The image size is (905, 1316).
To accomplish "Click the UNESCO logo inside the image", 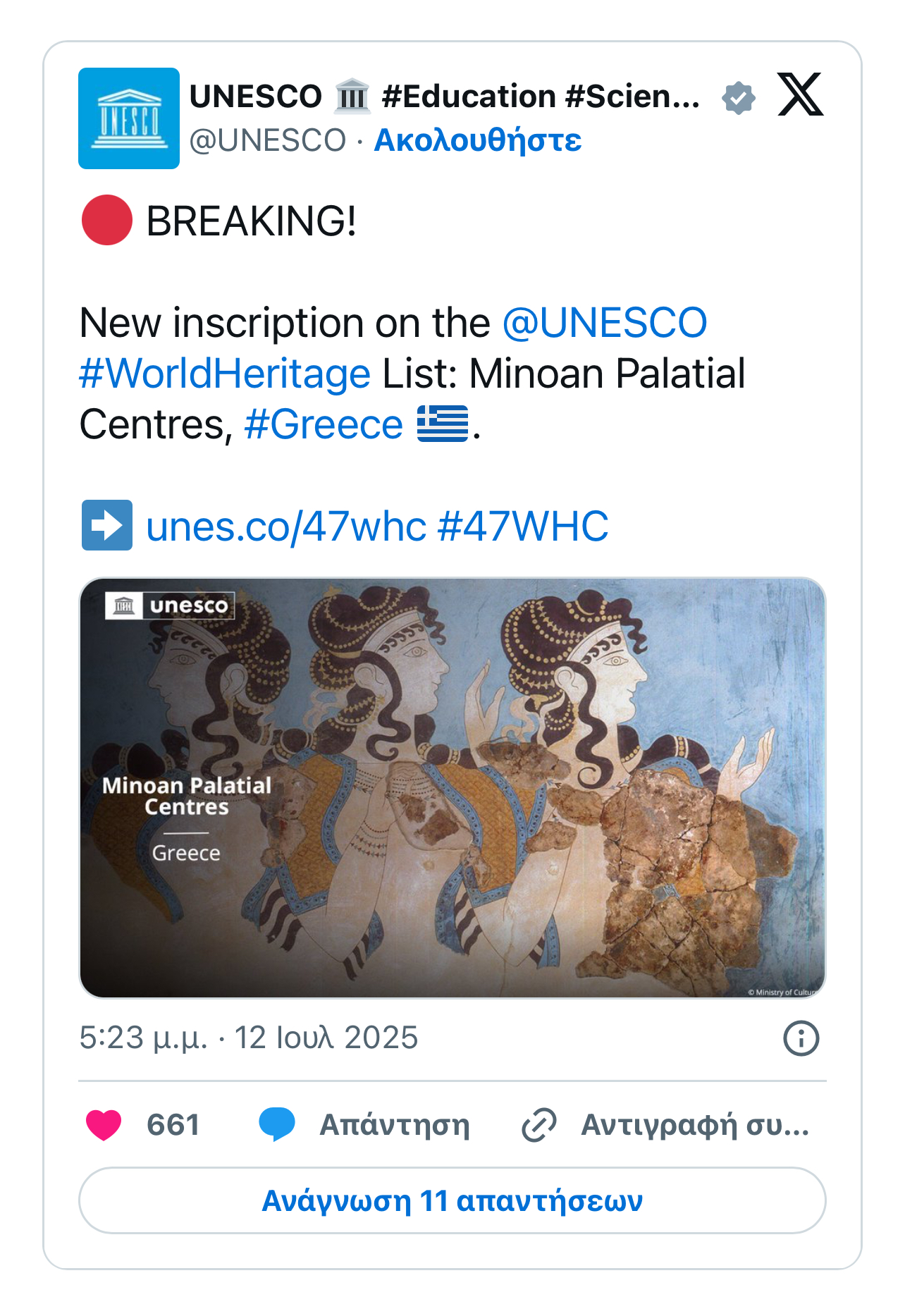I will (170, 605).
